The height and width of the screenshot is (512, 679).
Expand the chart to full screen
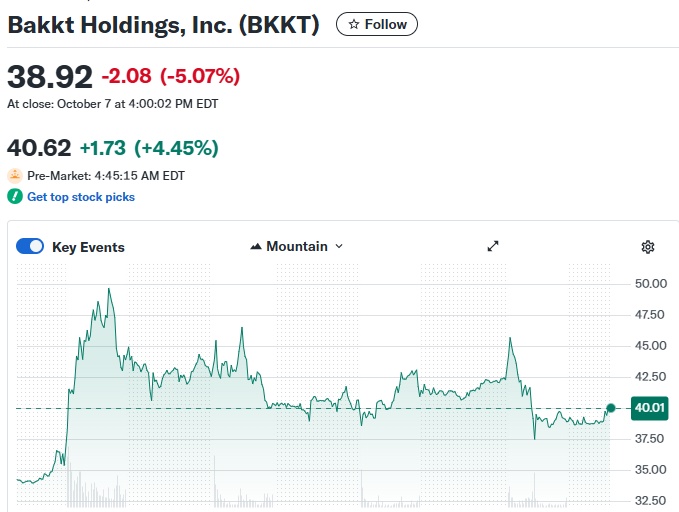(493, 246)
